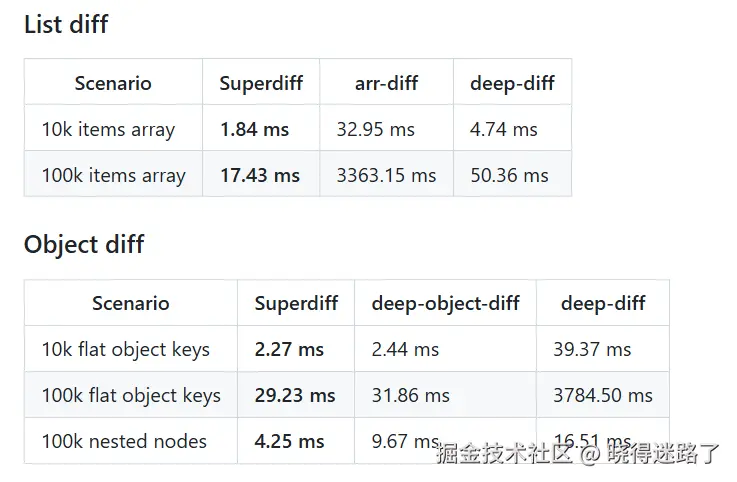Screen dimensions: 737x482
Task: Click the "Object diff" heading
Action: 84,244
